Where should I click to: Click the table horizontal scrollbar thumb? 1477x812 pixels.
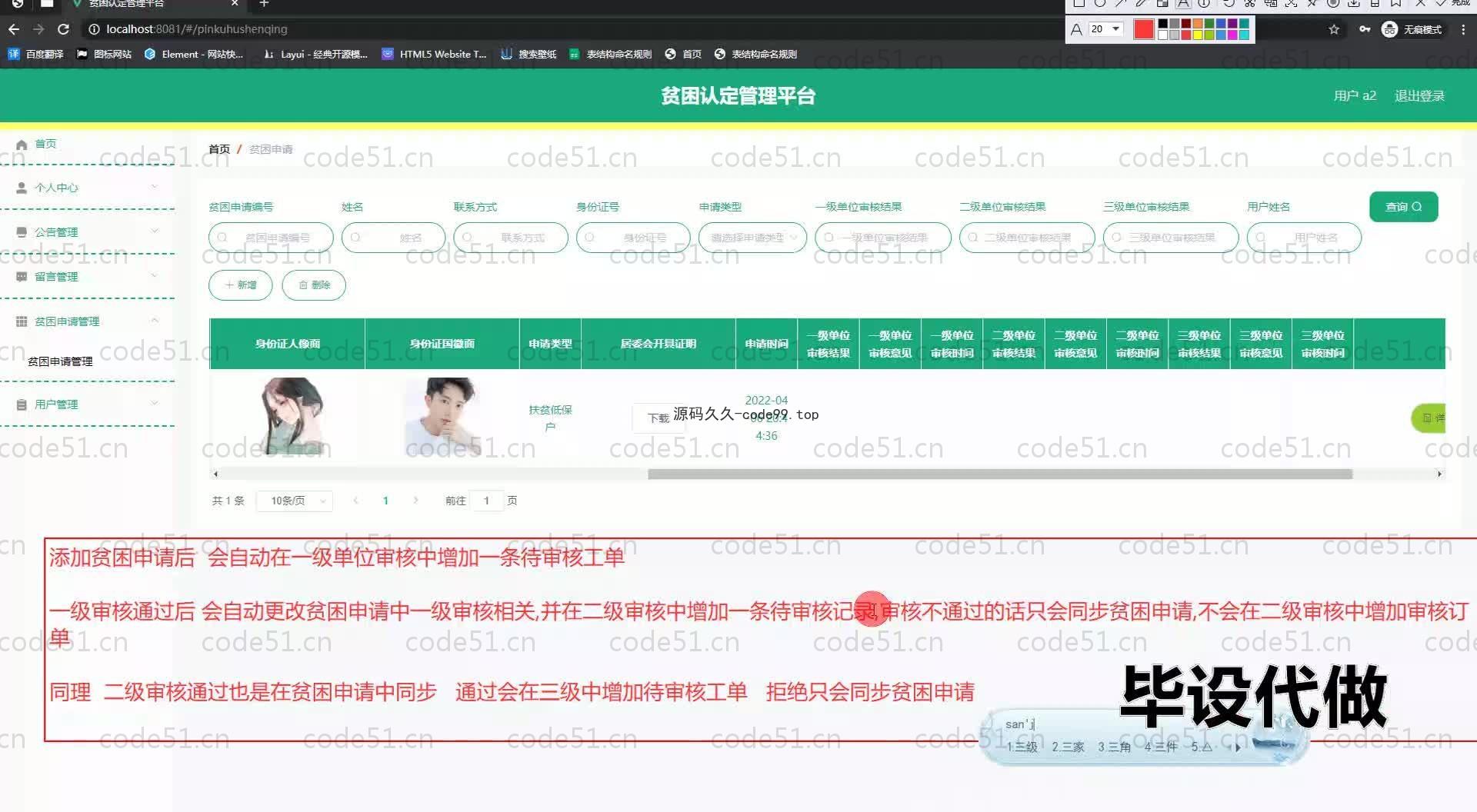[x=1000, y=474]
